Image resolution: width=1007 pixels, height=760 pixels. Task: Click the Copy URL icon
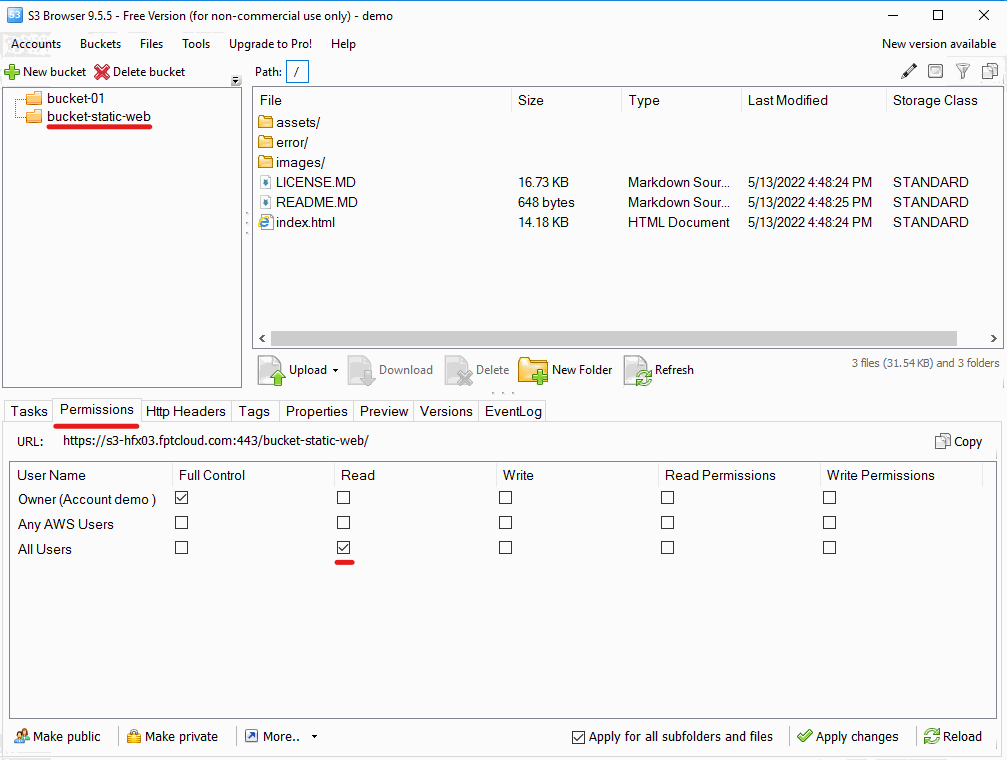pos(943,441)
